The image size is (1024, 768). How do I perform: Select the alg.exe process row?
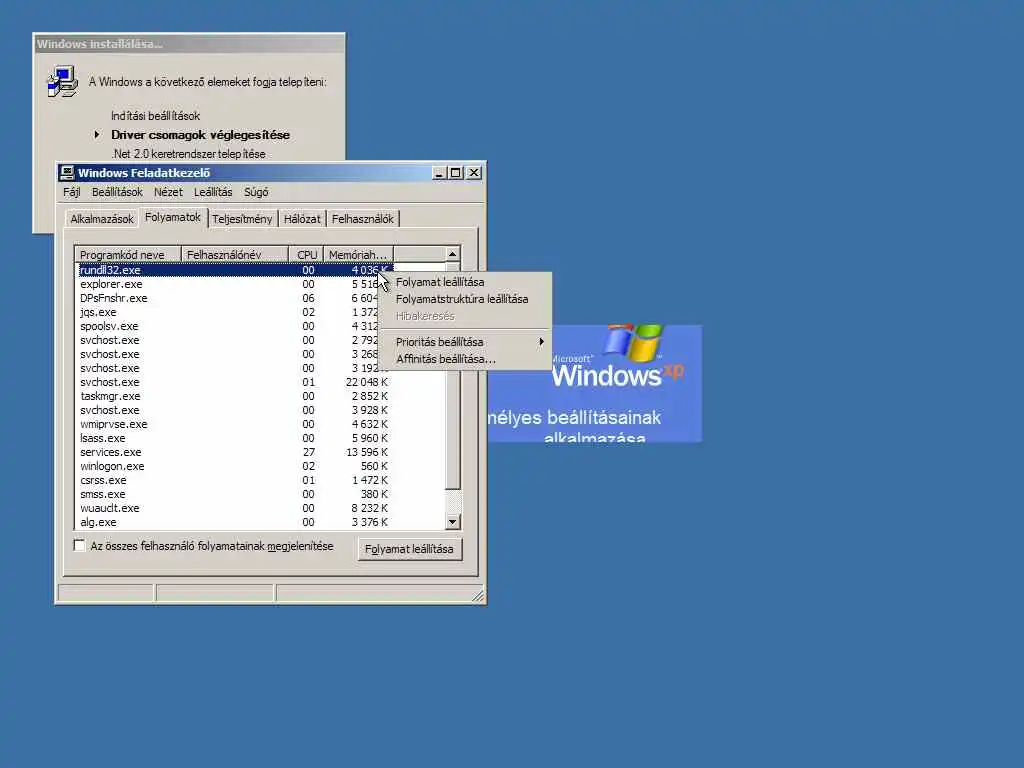point(234,522)
